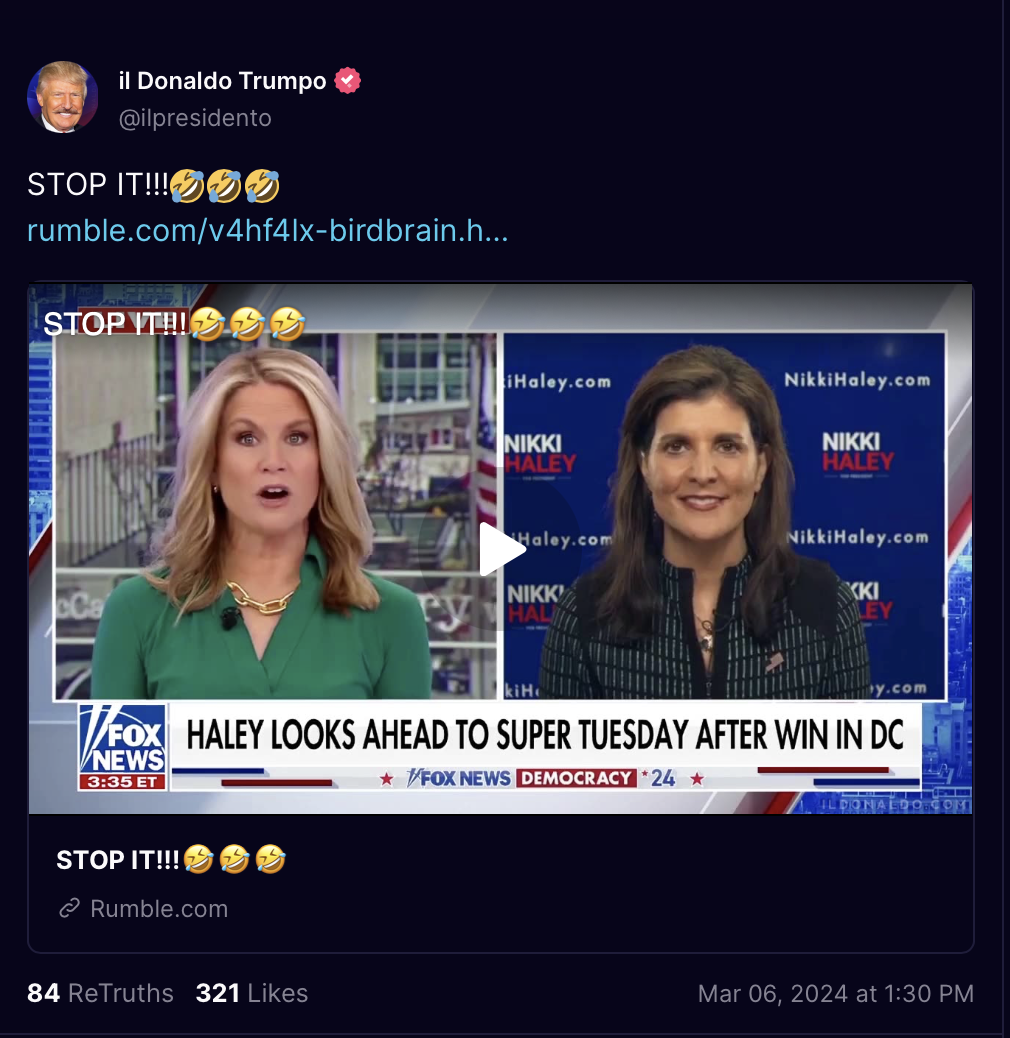Click the first laughing emoji in post text
Viewport: 1010px width, 1038px height.
tap(187, 186)
